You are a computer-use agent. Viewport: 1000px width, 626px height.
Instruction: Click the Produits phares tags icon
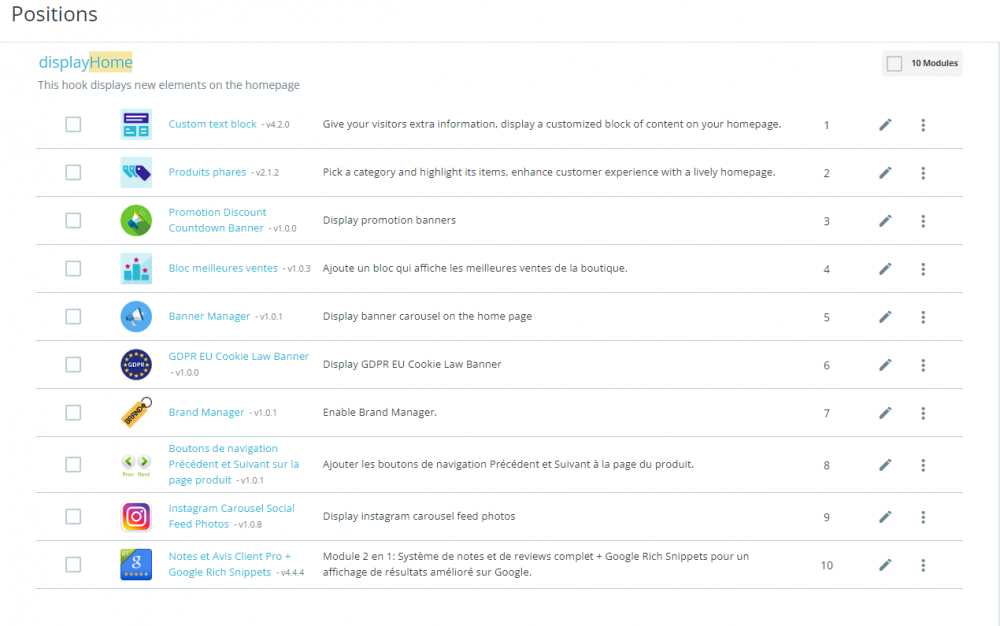pos(136,172)
